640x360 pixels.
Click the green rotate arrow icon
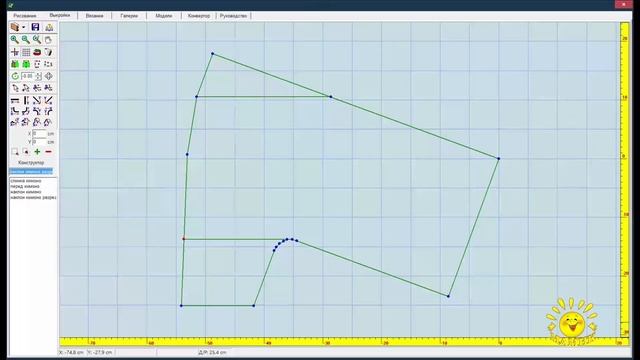click(x=15, y=76)
